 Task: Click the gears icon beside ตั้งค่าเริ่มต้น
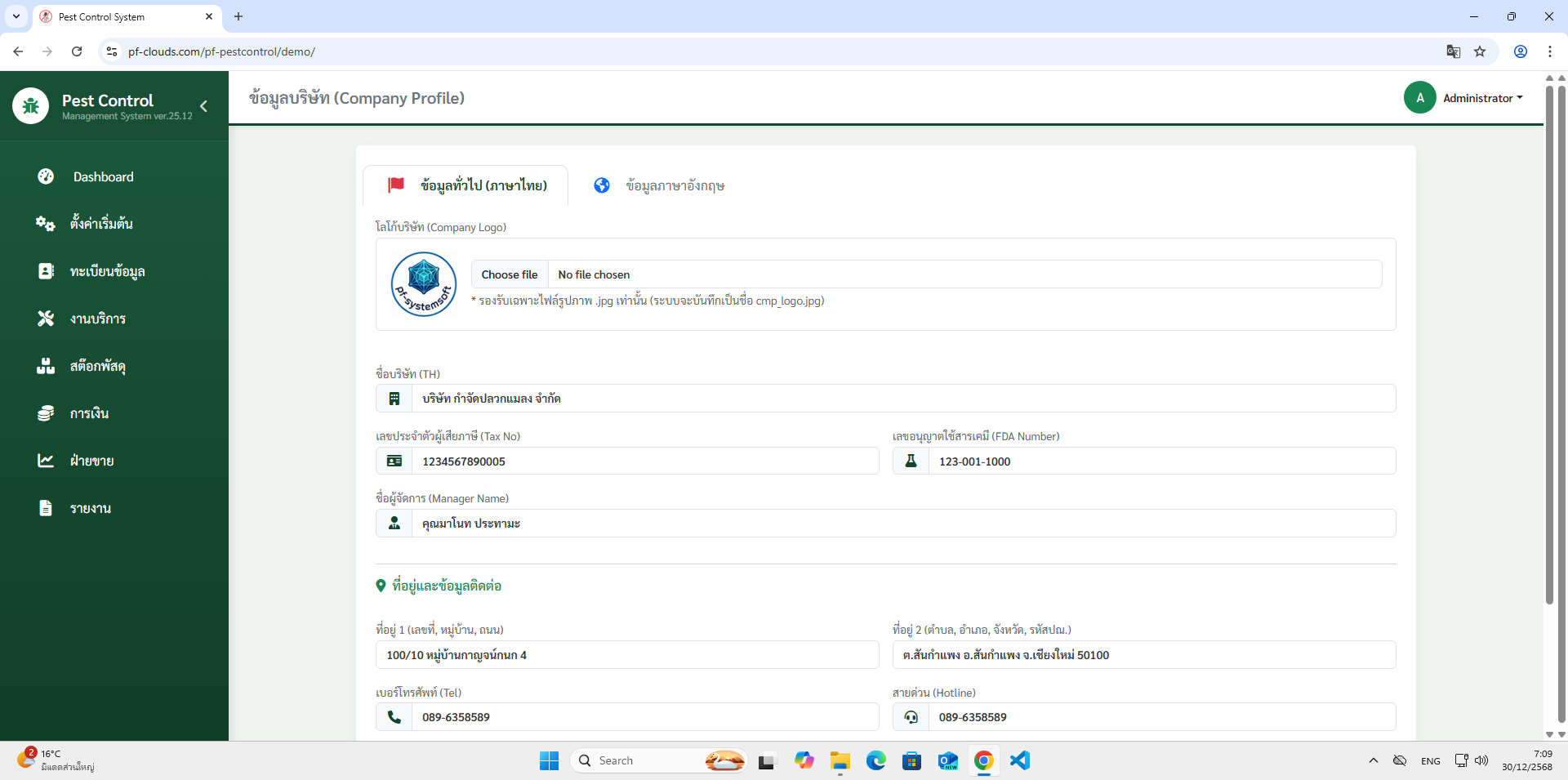(46, 224)
